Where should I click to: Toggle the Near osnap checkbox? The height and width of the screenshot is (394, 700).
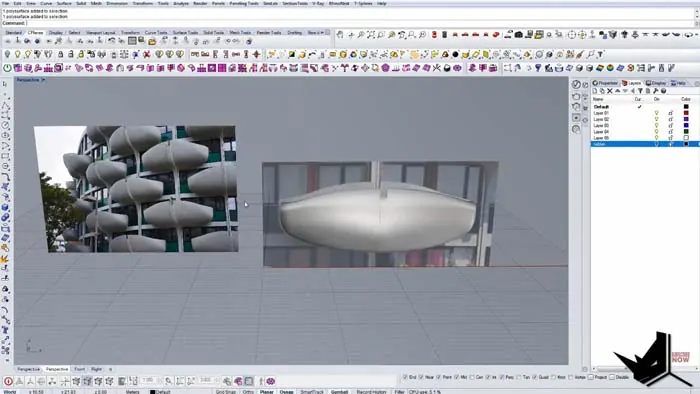(421, 377)
